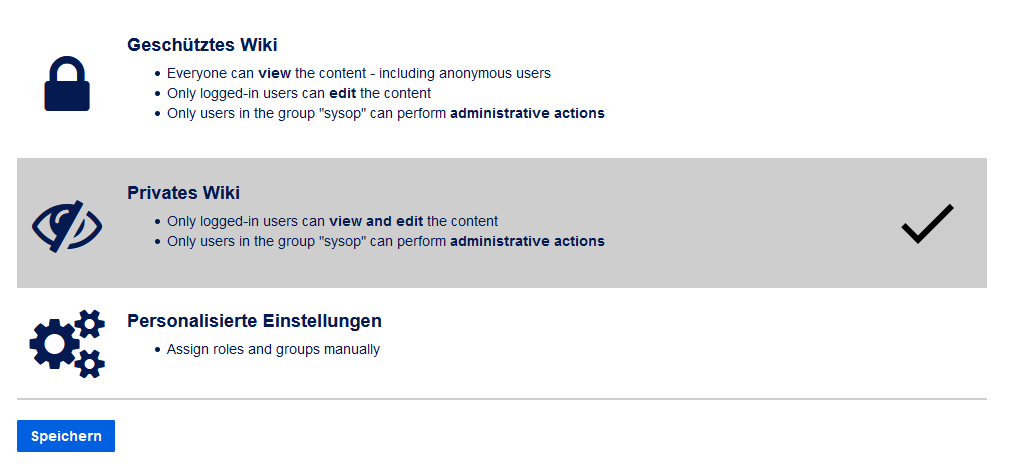Screen dimensions: 1010x475
Task: Click the bold word "view" in first bullet
Action: click(x=274, y=73)
